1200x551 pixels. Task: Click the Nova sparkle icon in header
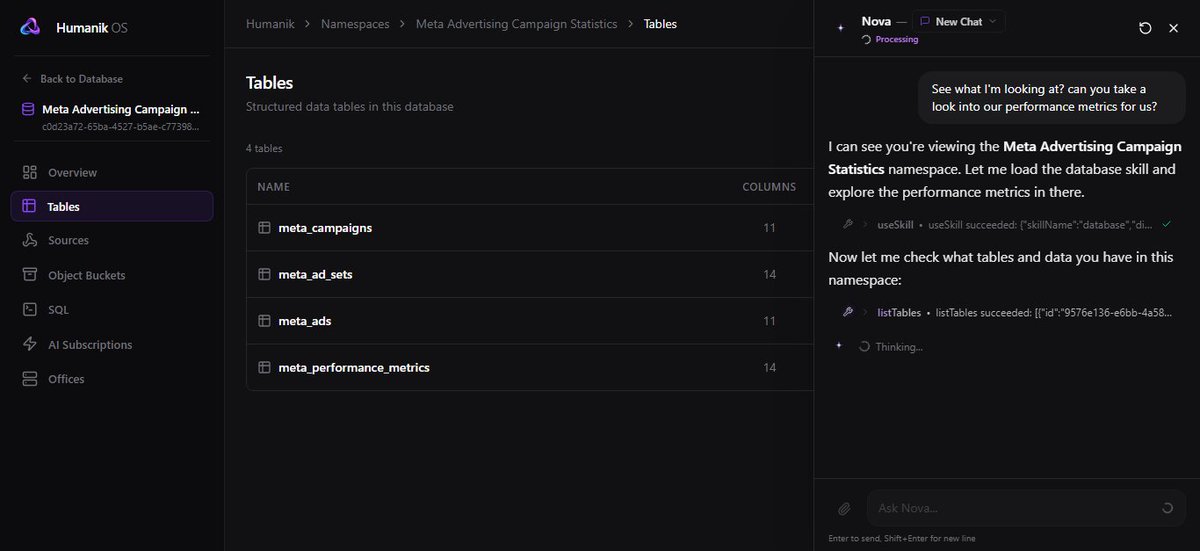840,28
